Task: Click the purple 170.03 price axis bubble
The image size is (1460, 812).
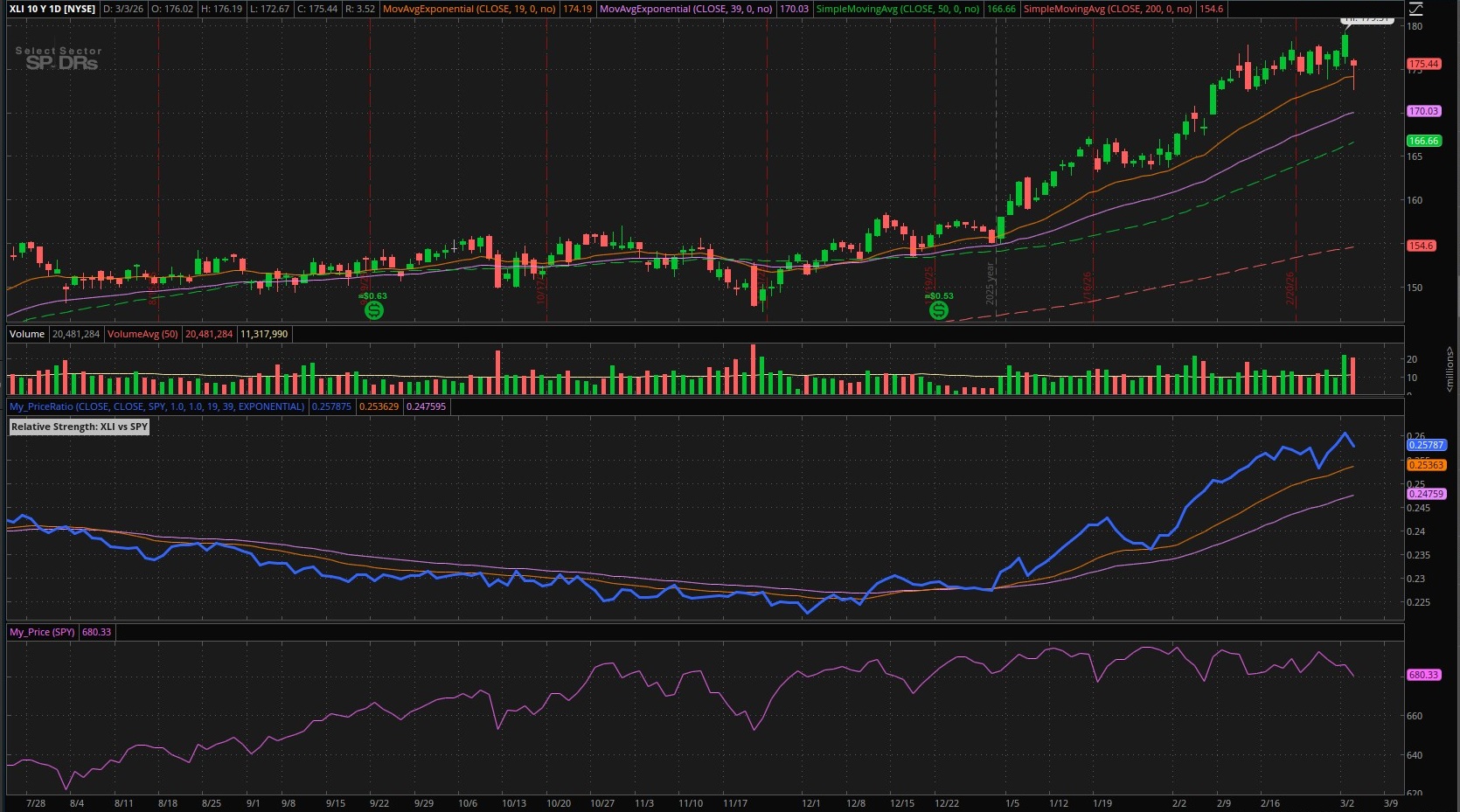Action: click(1423, 111)
